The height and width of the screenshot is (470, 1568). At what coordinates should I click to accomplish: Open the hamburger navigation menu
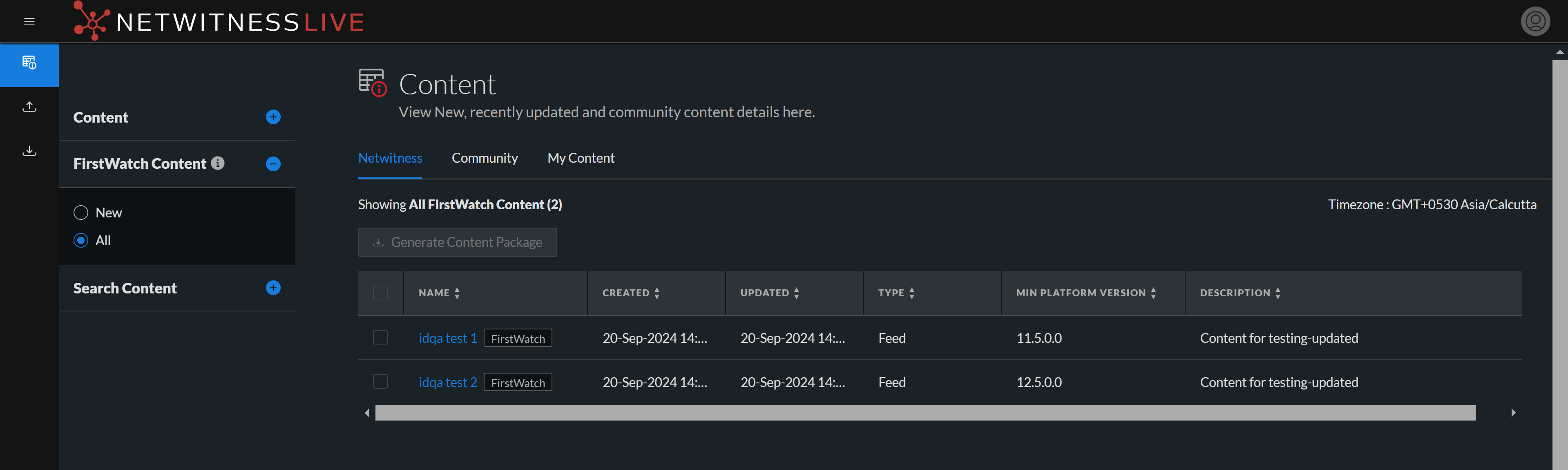(x=29, y=21)
